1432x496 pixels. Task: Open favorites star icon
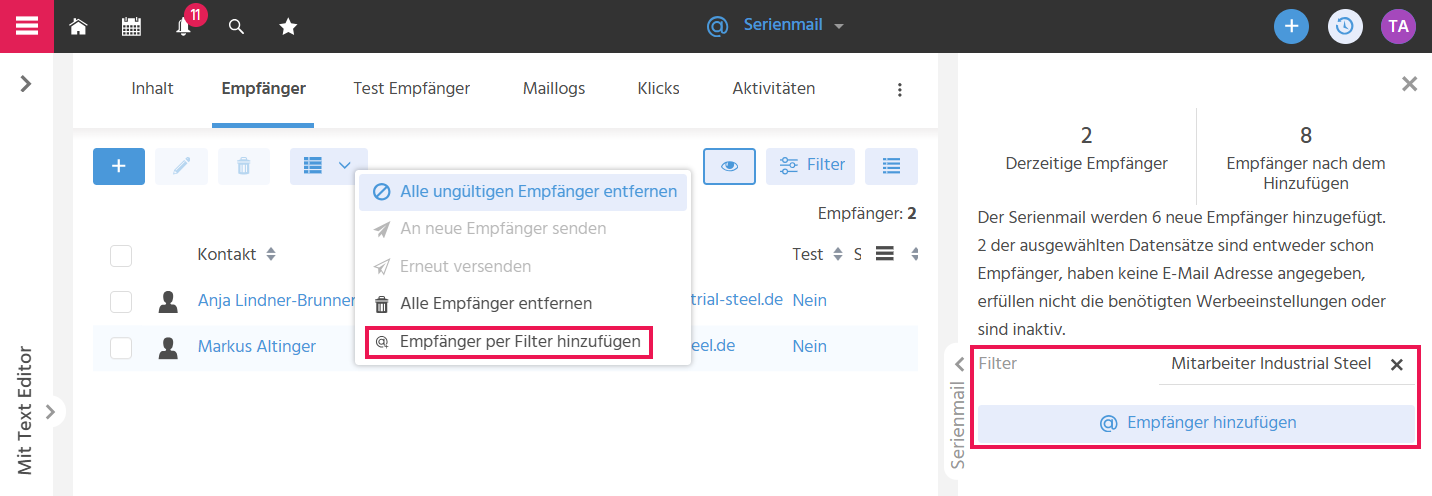point(288,27)
